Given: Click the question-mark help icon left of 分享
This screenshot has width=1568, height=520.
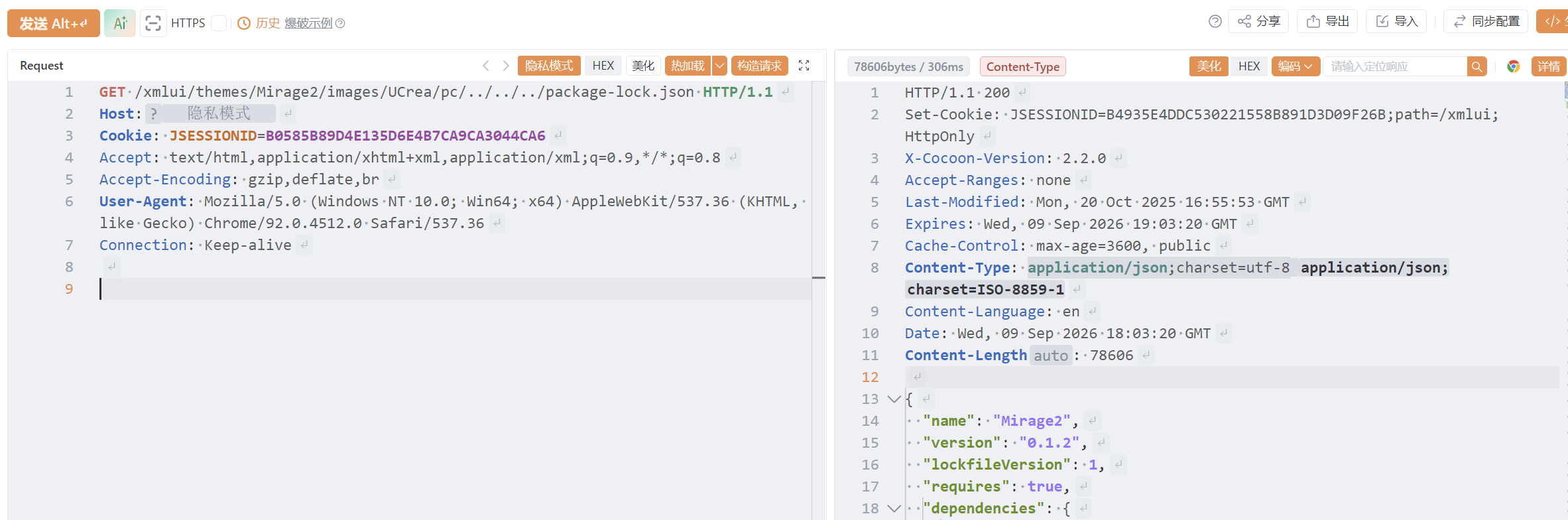Looking at the screenshot, I should 1215,21.
